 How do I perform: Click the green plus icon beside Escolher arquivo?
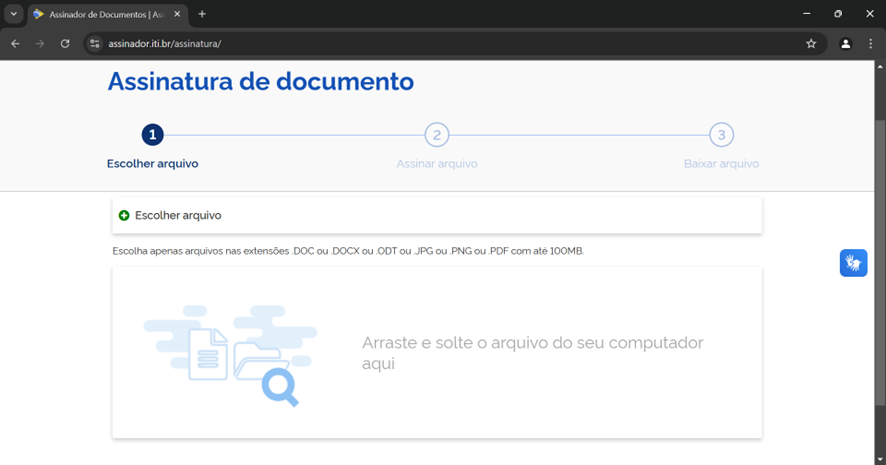coord(124,215)
